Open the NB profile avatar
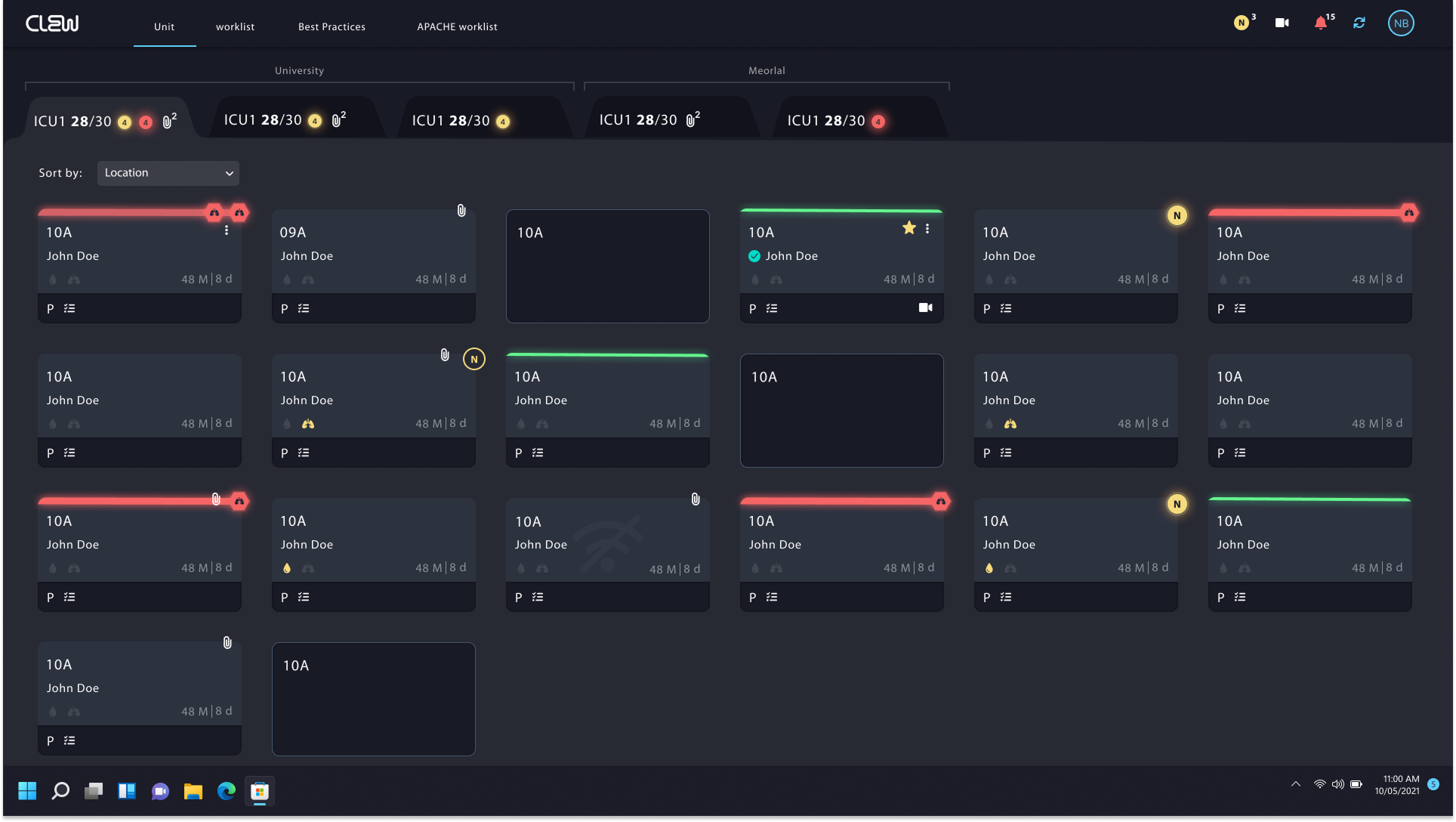The width and height of the screenshot is (1456, 822). point(1401,23)
